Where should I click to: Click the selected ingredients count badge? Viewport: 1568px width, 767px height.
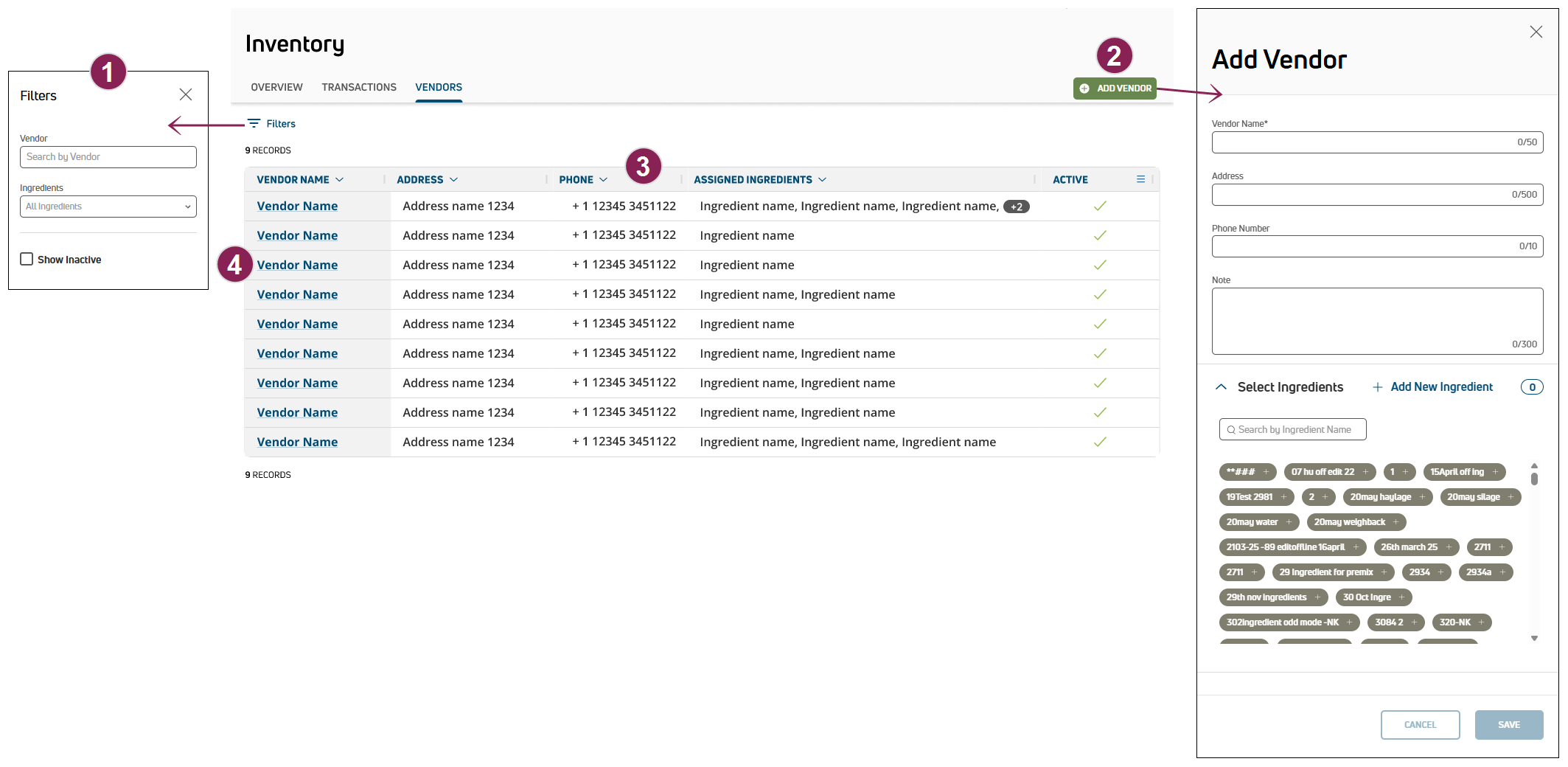coord(1531,387)
